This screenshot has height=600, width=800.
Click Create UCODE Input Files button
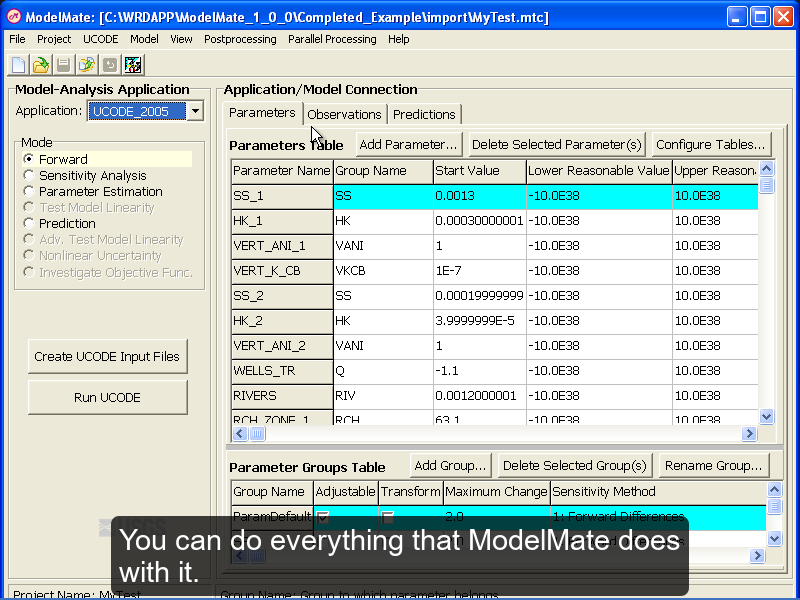(x=107, y=356)
